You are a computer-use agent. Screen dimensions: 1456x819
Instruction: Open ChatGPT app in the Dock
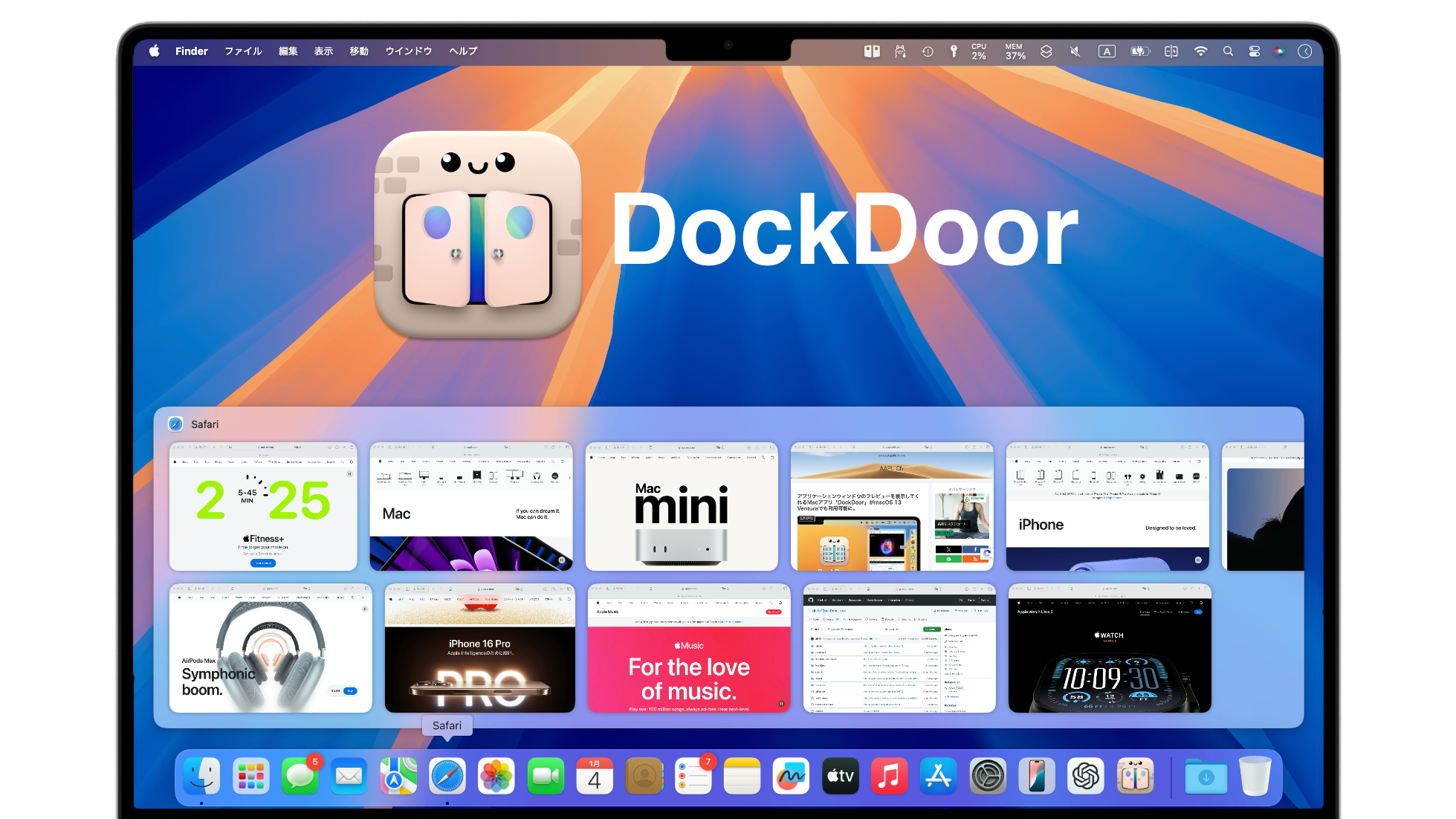click(x=1086, y=777)
